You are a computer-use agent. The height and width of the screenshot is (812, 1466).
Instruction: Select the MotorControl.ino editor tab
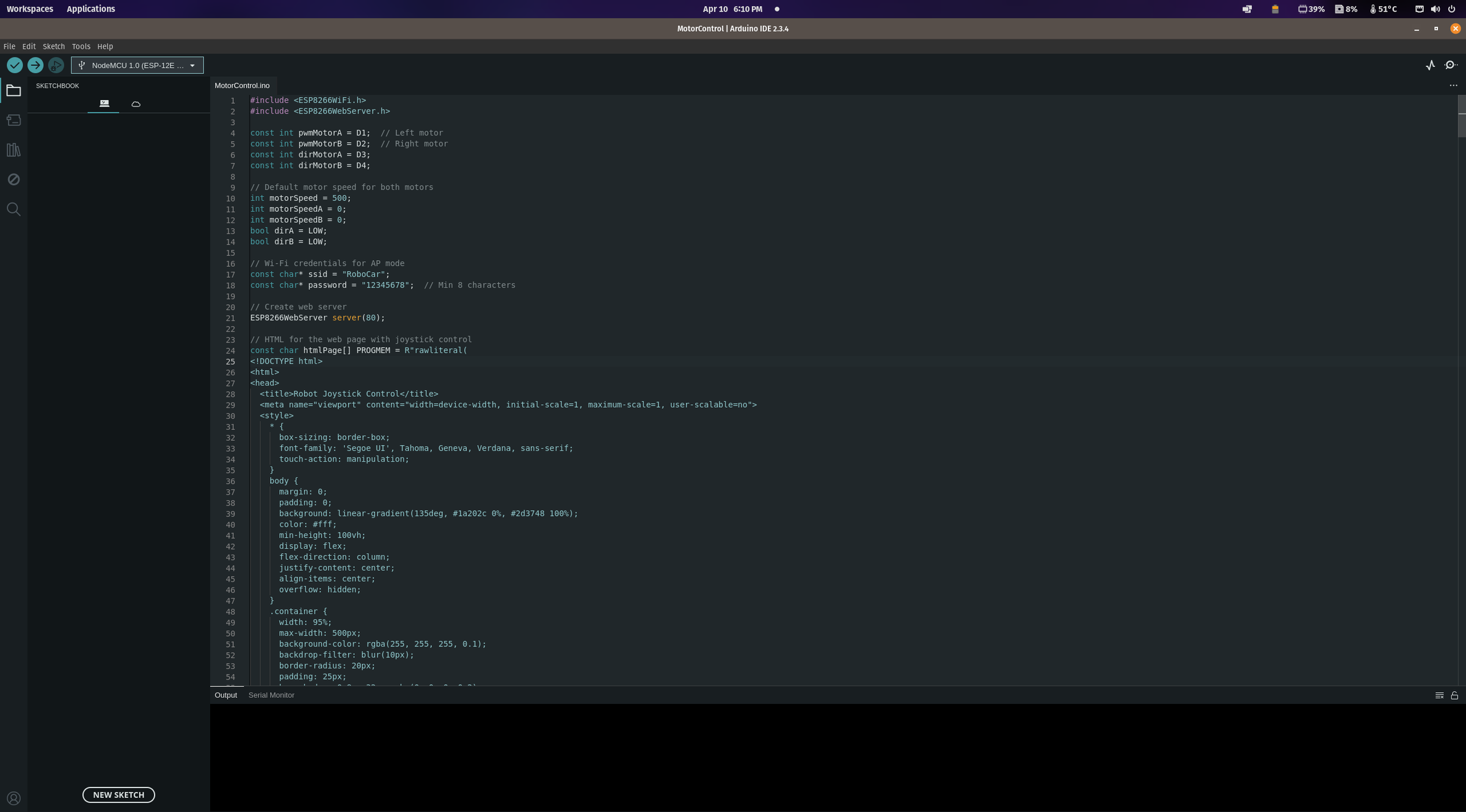pyautogui.click(x=242, y=85)
